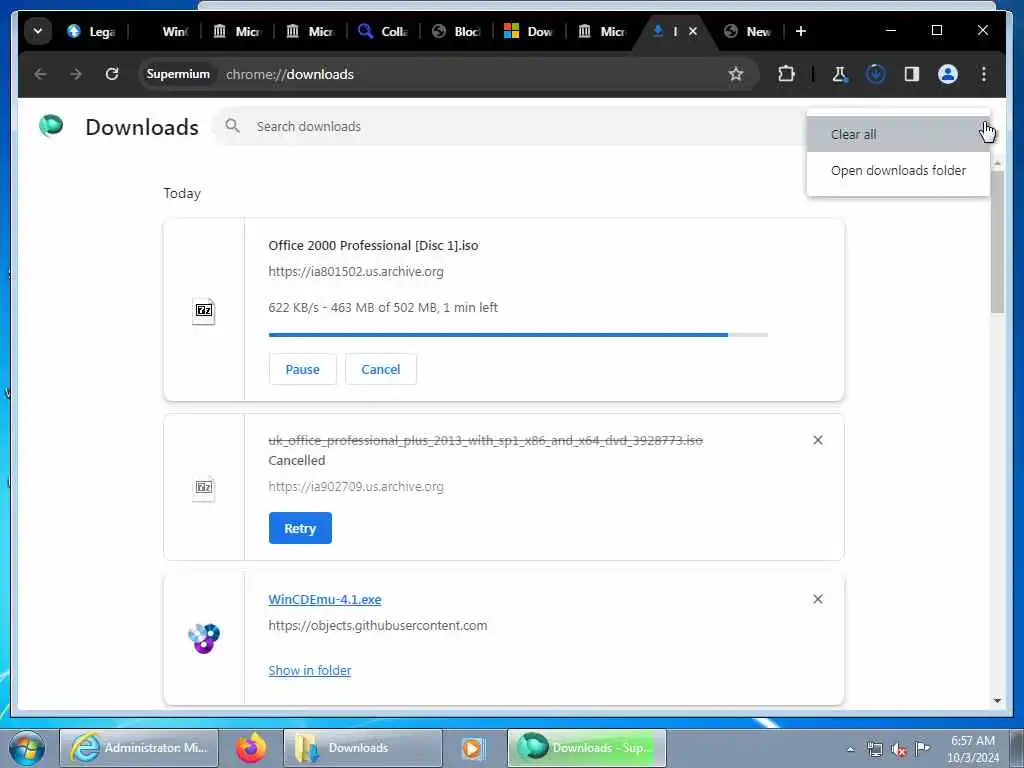
Task: Open the Downloads folder taskbar item
Action: pyautogui.click(x=362, y=748)
